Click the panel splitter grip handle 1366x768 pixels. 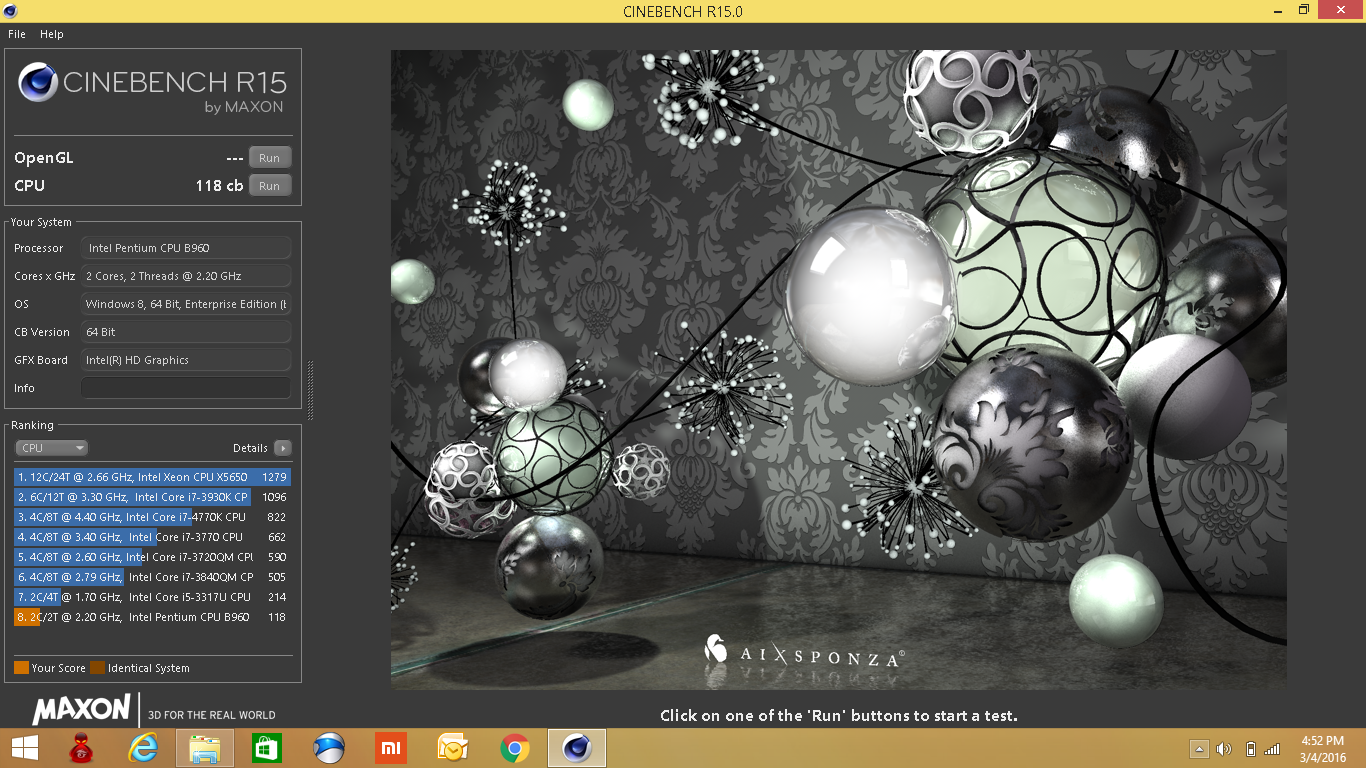310,392
